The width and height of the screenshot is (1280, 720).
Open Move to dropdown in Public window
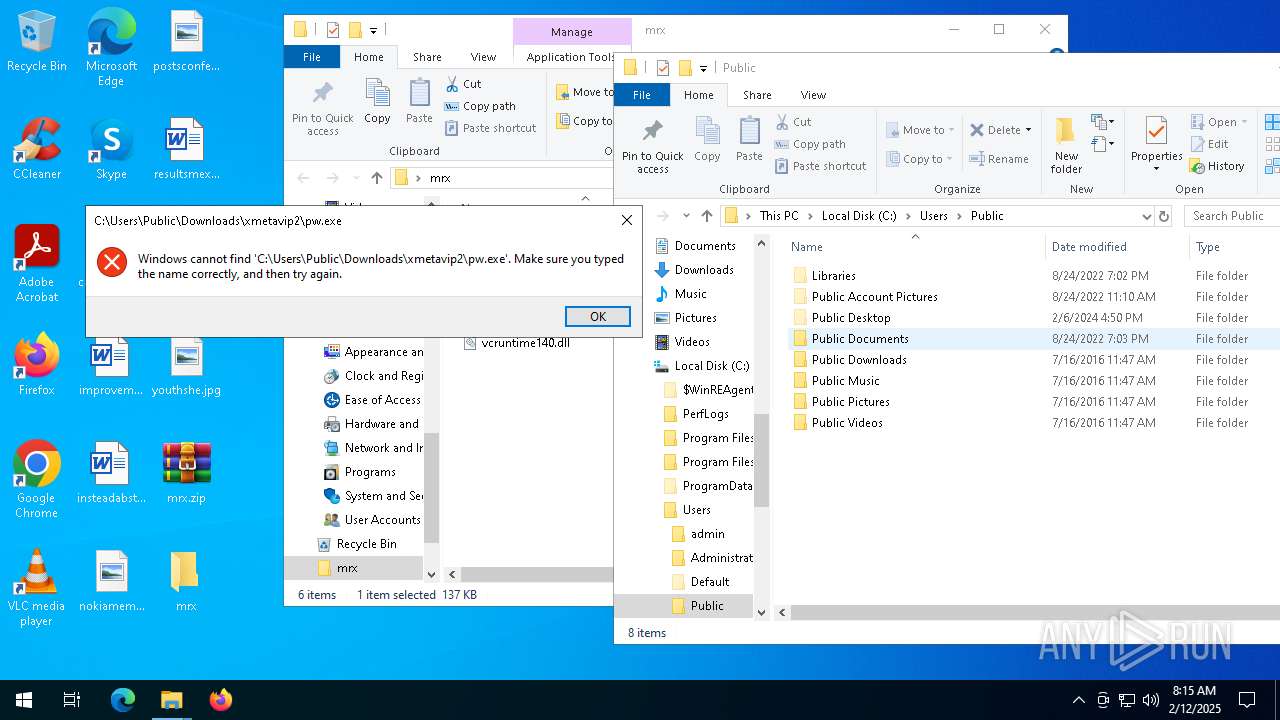(x=920, y=130)
